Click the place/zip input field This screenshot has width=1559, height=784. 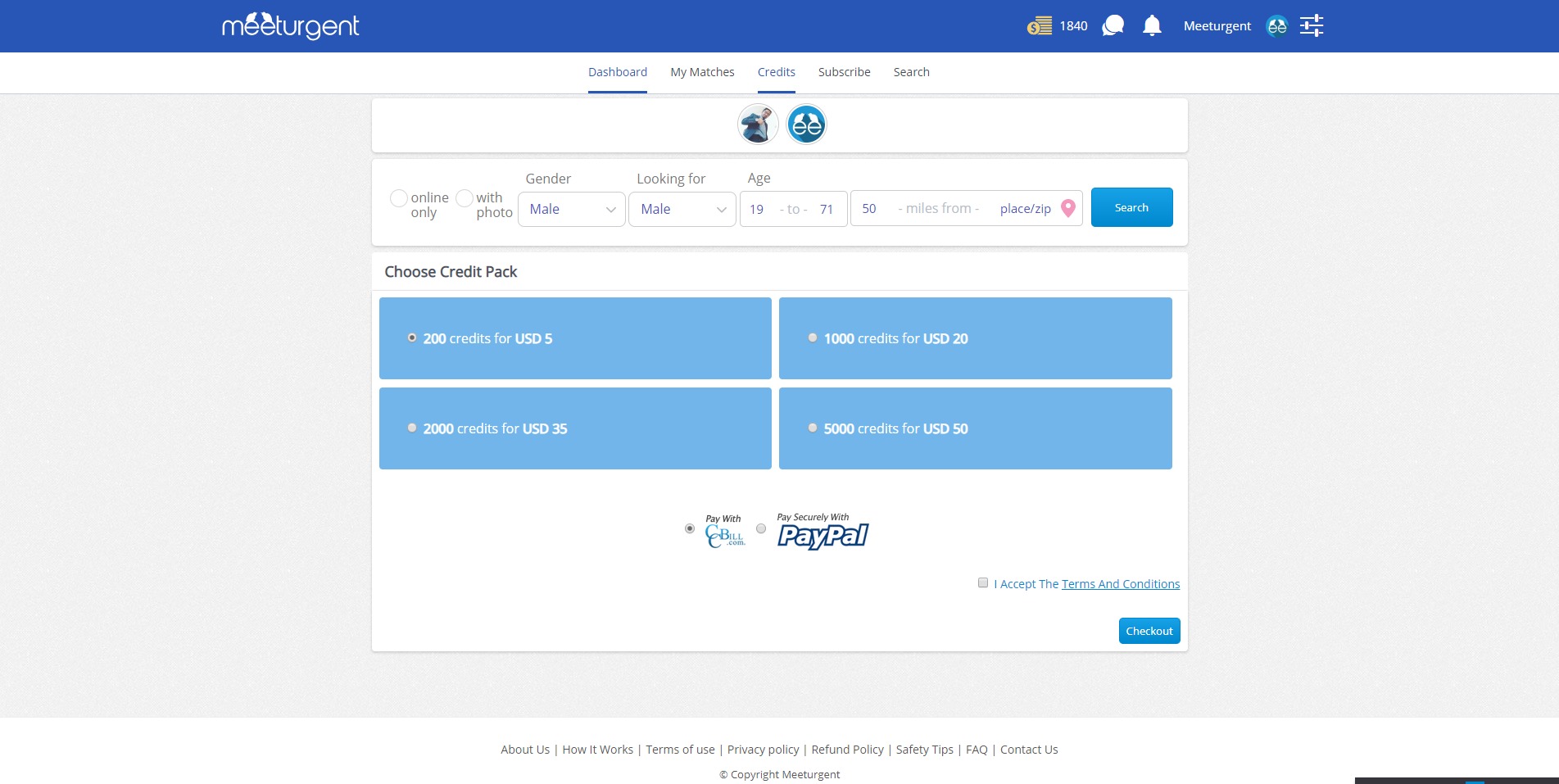pyautogui.click(x=1024, y=209)
